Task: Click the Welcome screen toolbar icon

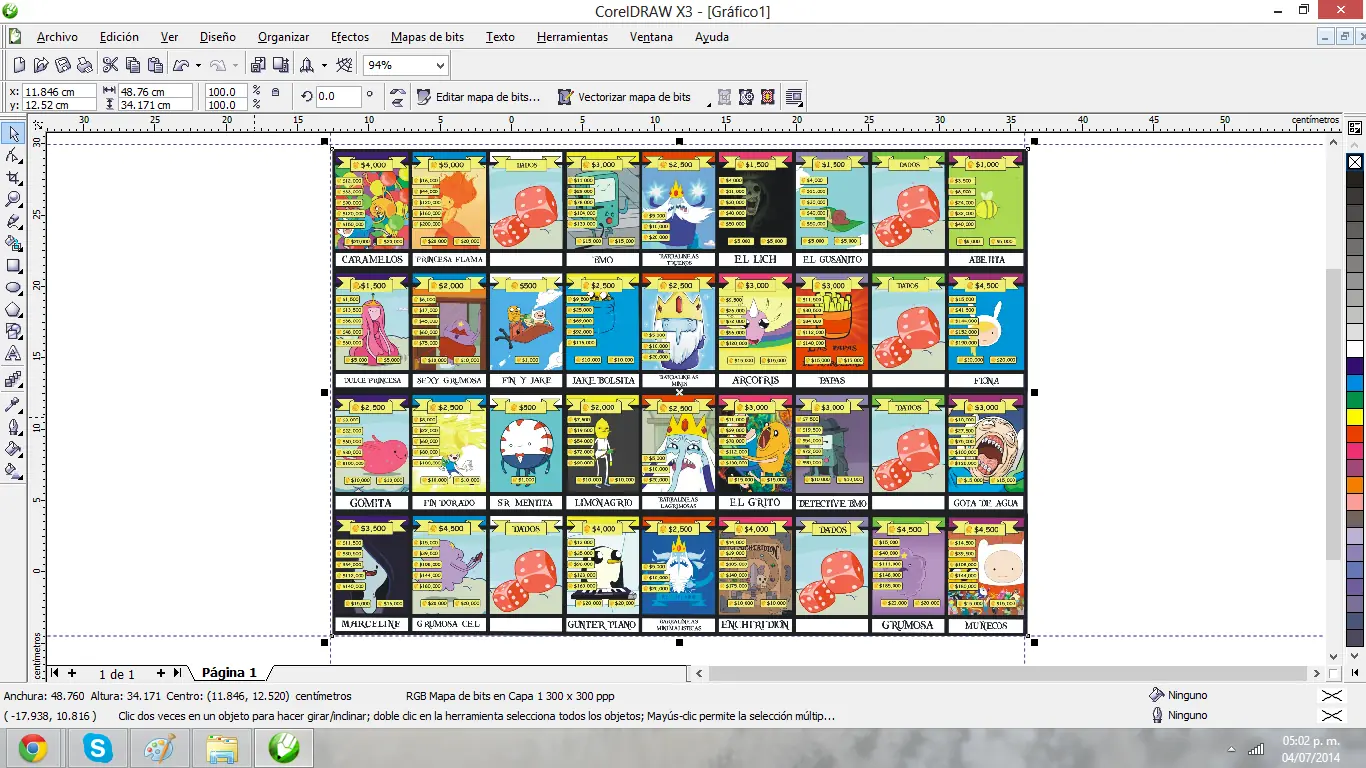Action: [344, 65]
